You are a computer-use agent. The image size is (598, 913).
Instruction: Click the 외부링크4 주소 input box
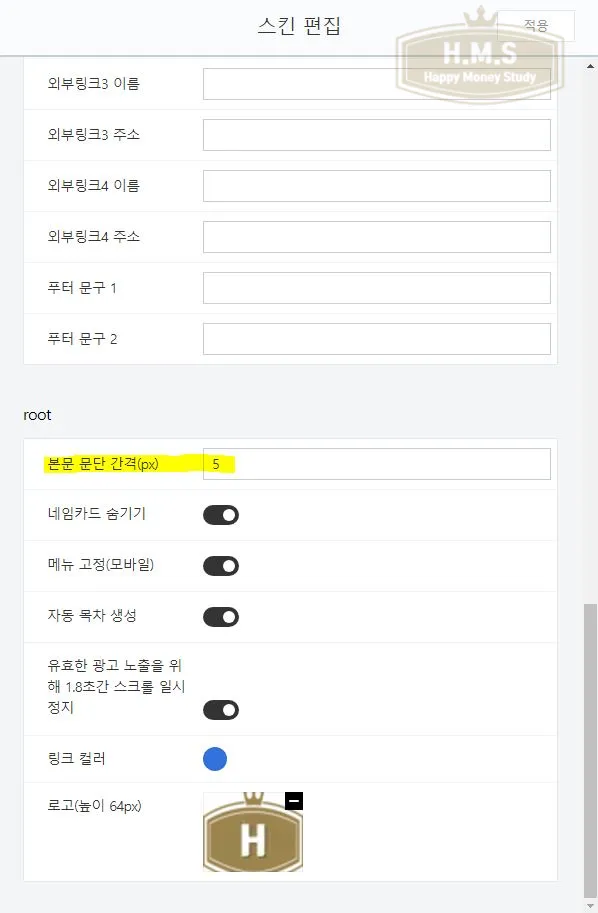[x=377, y=236]
